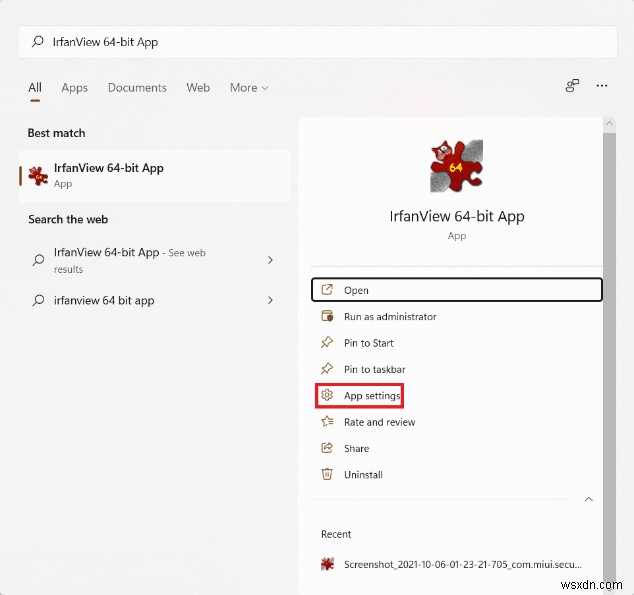Click the Open icon with arrow
This screenshot has width=634, height=595.
[327, 290]
